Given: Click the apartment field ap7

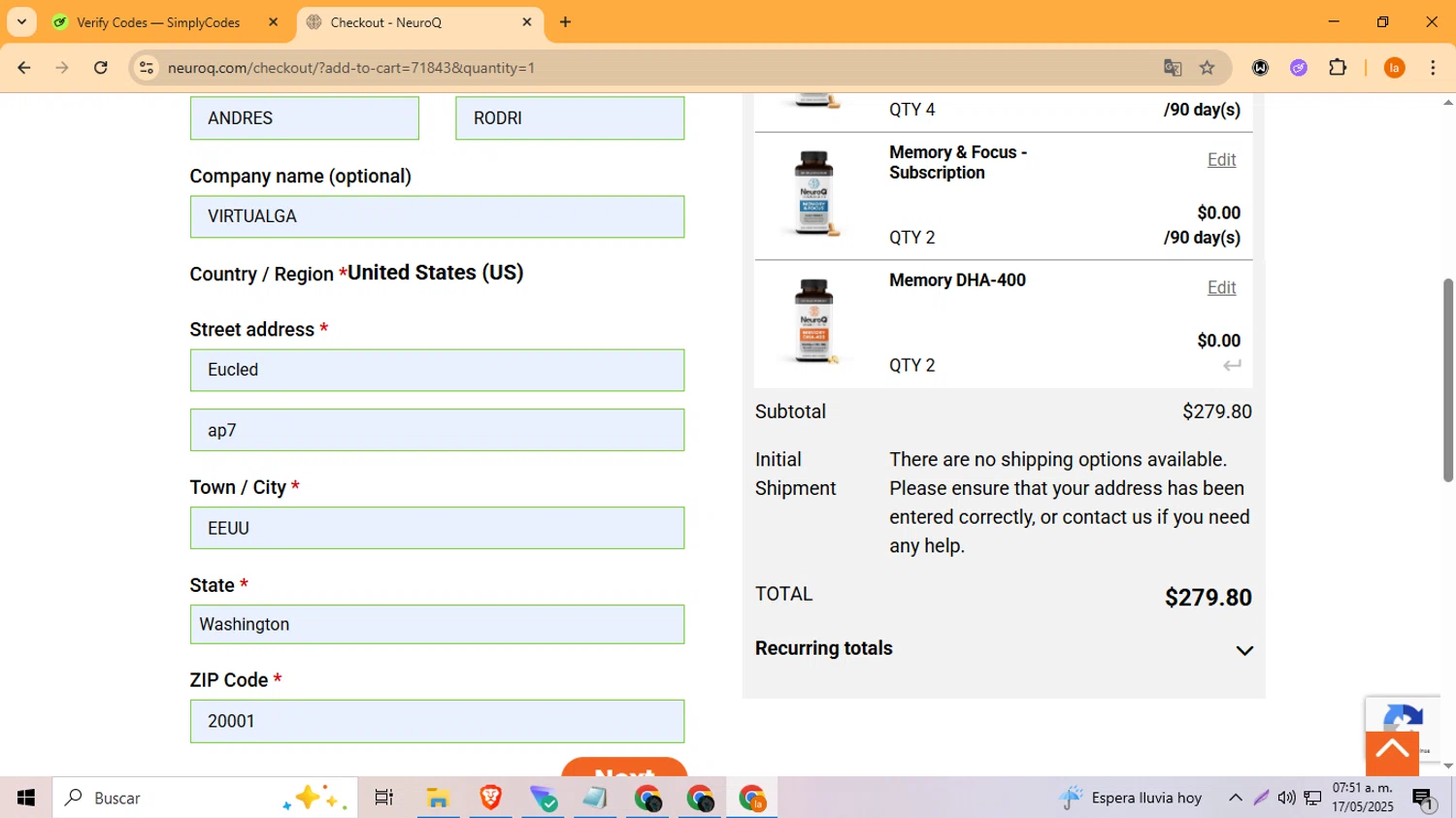Looking at the screenshot, I should point(437,430).
